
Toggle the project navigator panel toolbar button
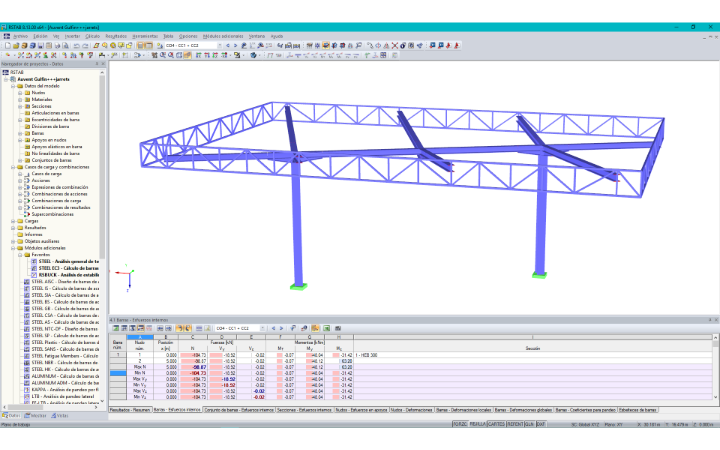141,45
